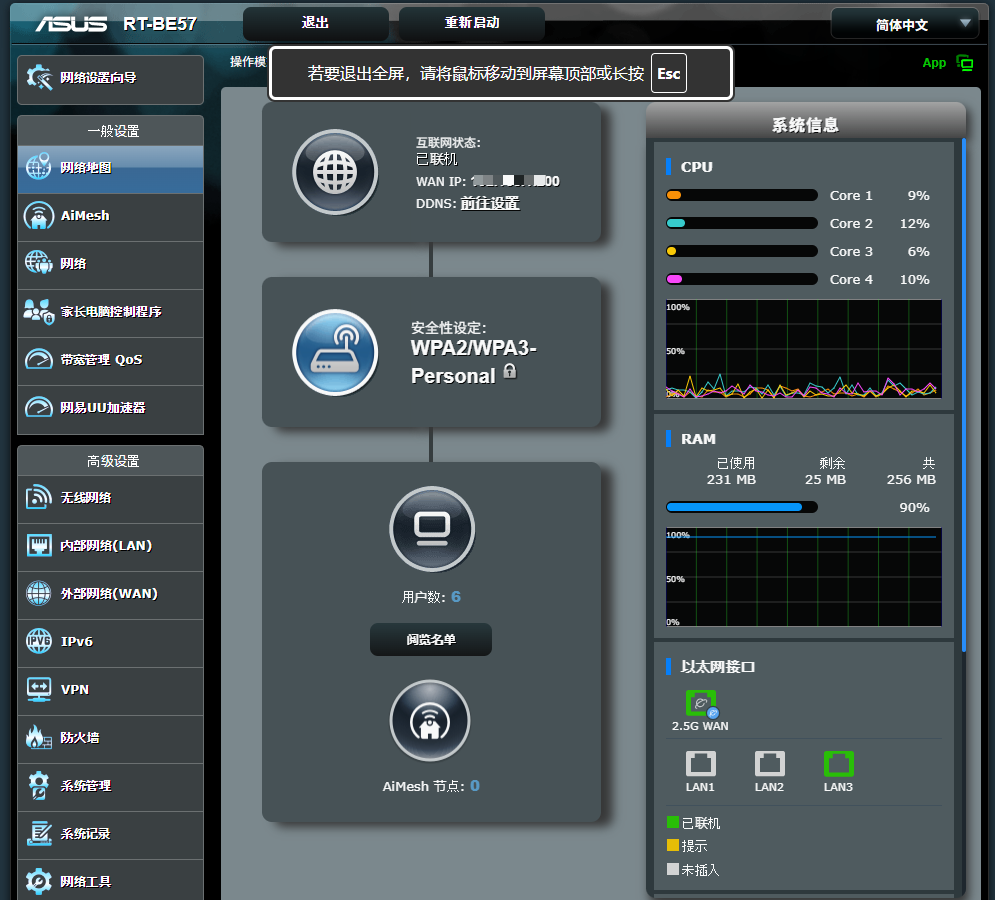Viewport: 995px width, 900px height.
Task: Open 无线网络 wireless settings menu
Action: click(x=110, y=498)
